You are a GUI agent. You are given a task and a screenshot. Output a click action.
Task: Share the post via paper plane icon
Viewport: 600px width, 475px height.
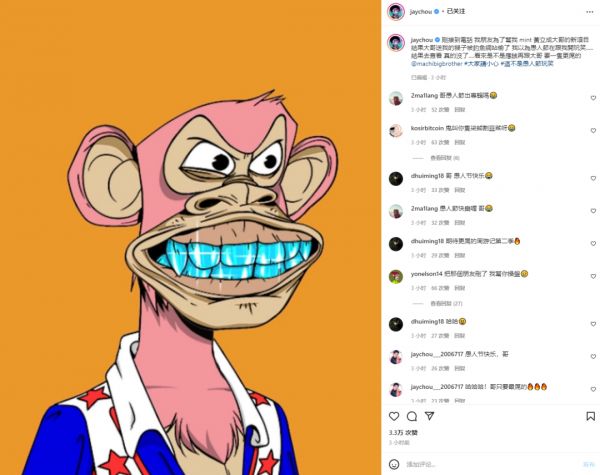click(430, 416)
